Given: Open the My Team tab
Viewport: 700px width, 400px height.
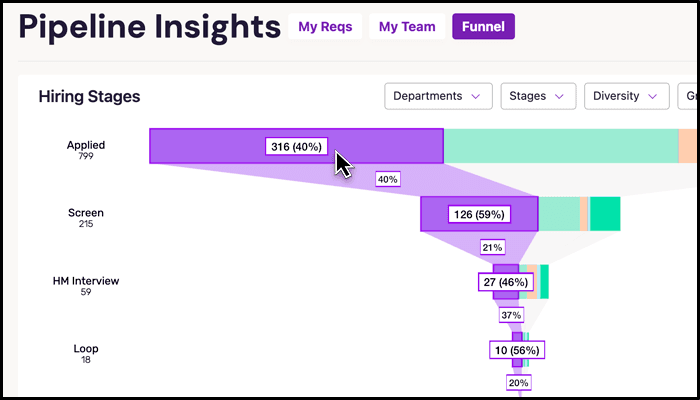Looking at the screenshot, I should (407, 27).
